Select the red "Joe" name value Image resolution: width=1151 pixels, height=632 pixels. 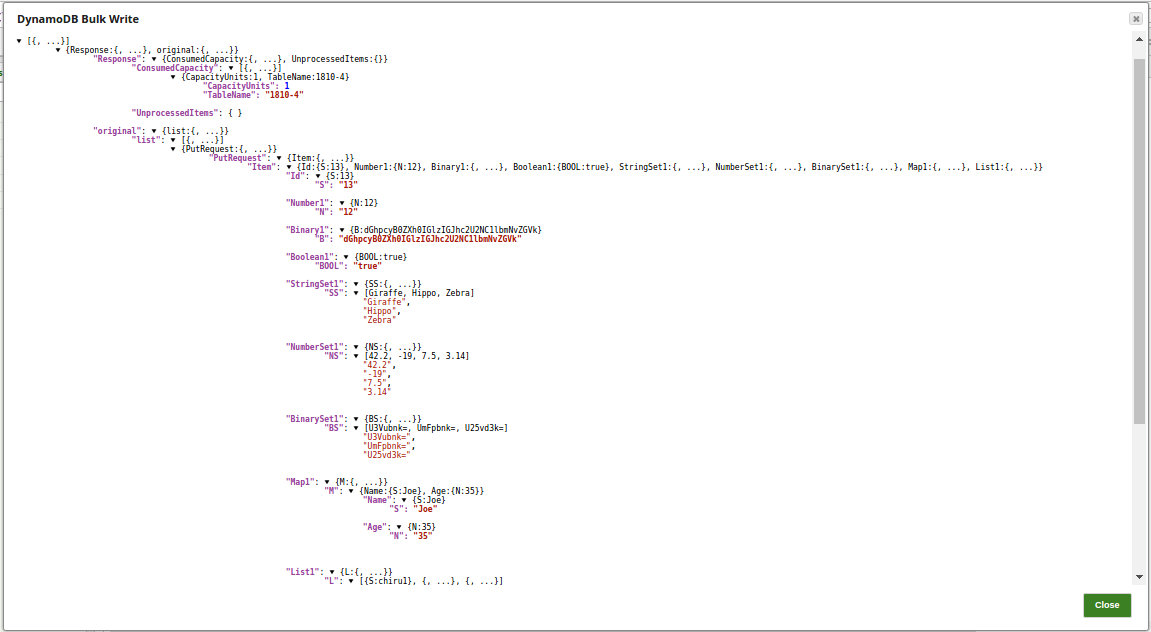pyautogui.click(x=425, y=509)
